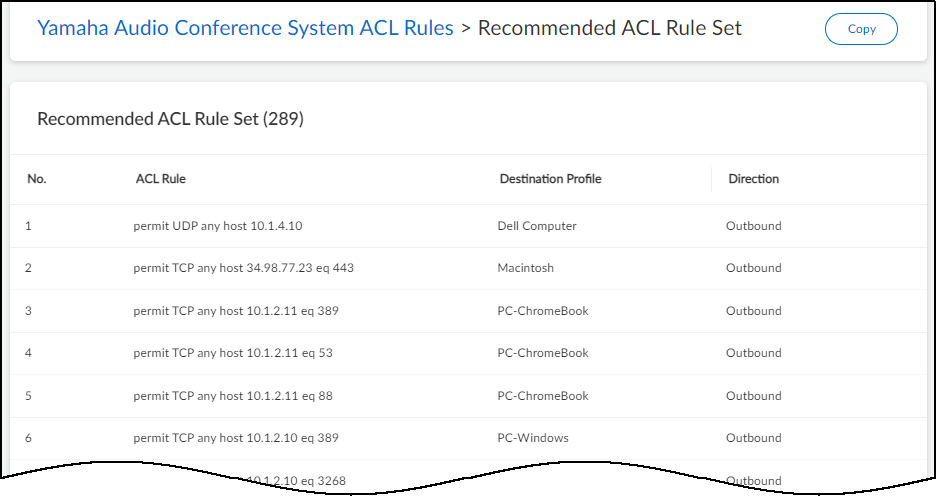Click the No. column header

[x=37, y=179]
